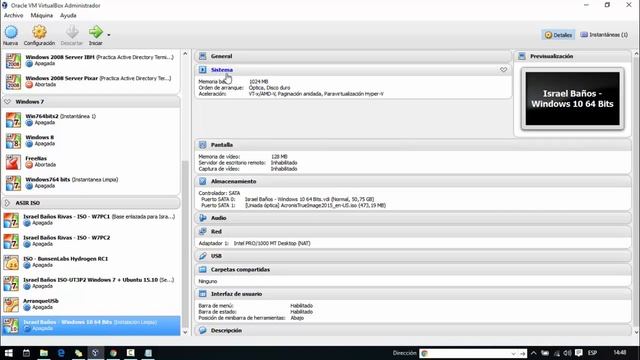Image resolution: width=640 pixels, height=360 pixels.
Task: Click the taskbar volume icon
Action: (567, 353)
